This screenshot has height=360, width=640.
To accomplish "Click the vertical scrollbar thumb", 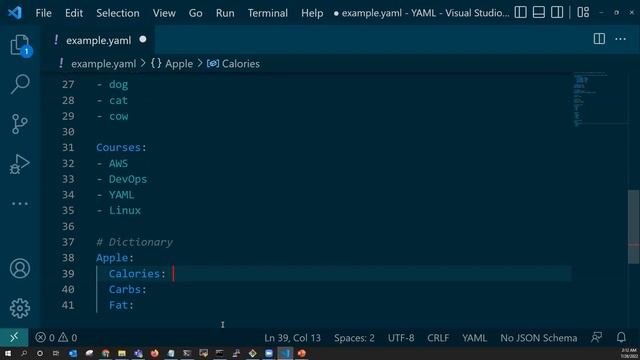I will point(633,227).
